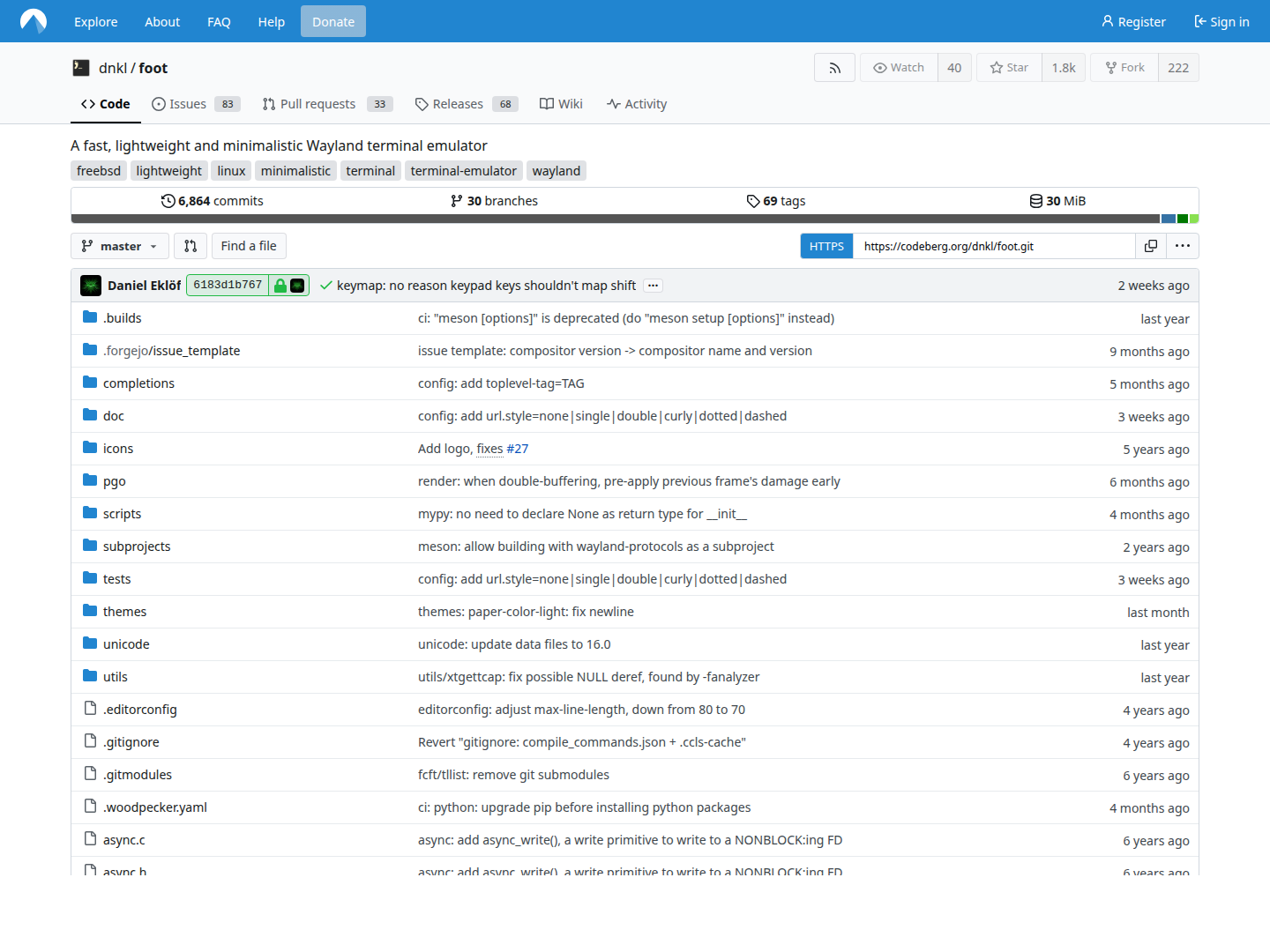This screenshot has width=1270, height=952.
Task: Switch to the Code tab
Action: point(106,104)
